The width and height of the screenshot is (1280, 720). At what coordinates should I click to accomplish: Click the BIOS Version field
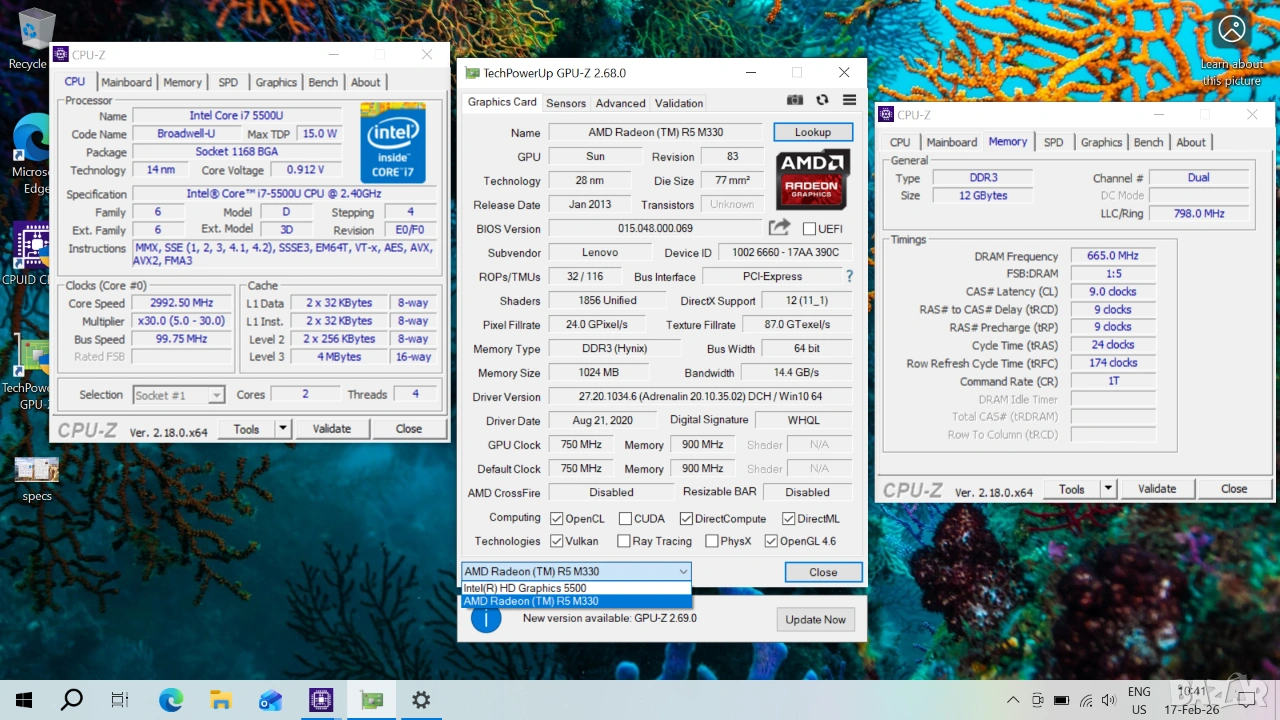655,229
